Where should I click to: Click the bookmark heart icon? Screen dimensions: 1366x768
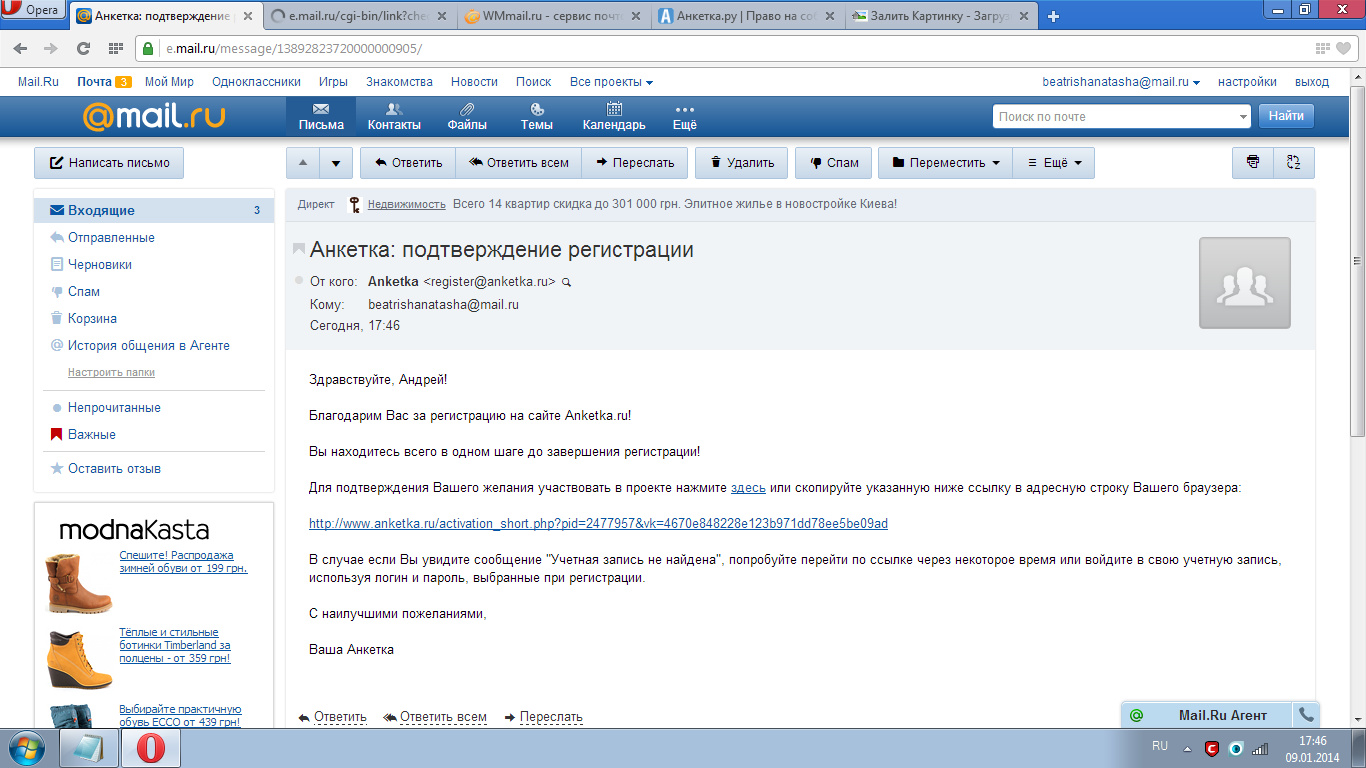point(1343,48)
